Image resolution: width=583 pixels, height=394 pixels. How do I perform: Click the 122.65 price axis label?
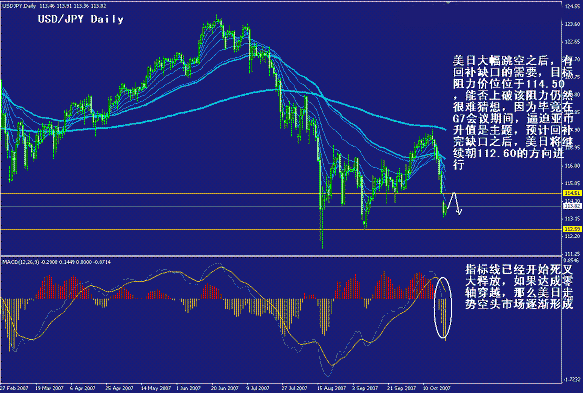pos(573,42)
